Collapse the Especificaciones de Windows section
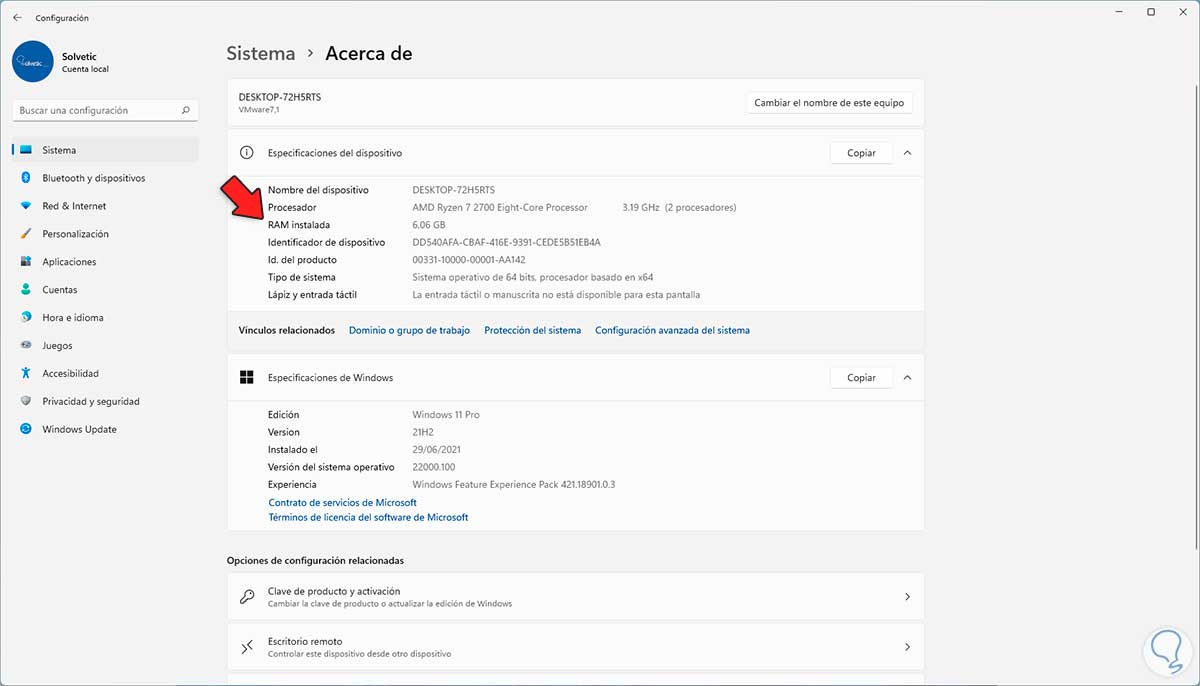Screen dimensions: 1200x686 pos(907,378)
